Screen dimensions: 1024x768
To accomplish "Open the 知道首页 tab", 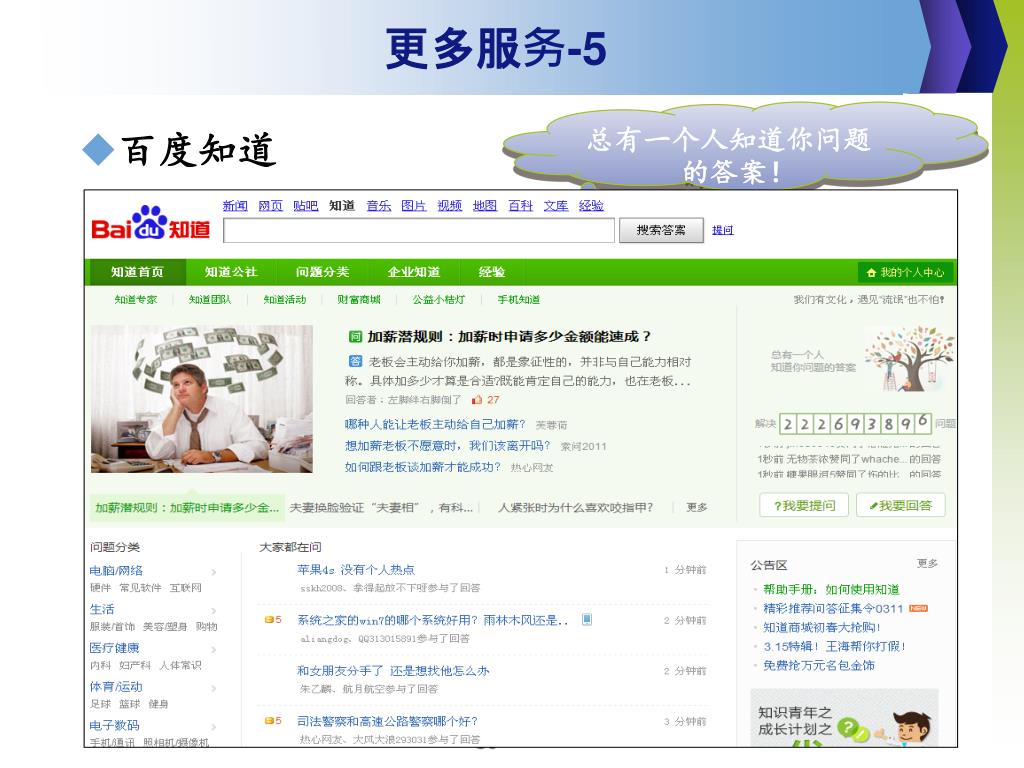I will click(x=136, y=272).
